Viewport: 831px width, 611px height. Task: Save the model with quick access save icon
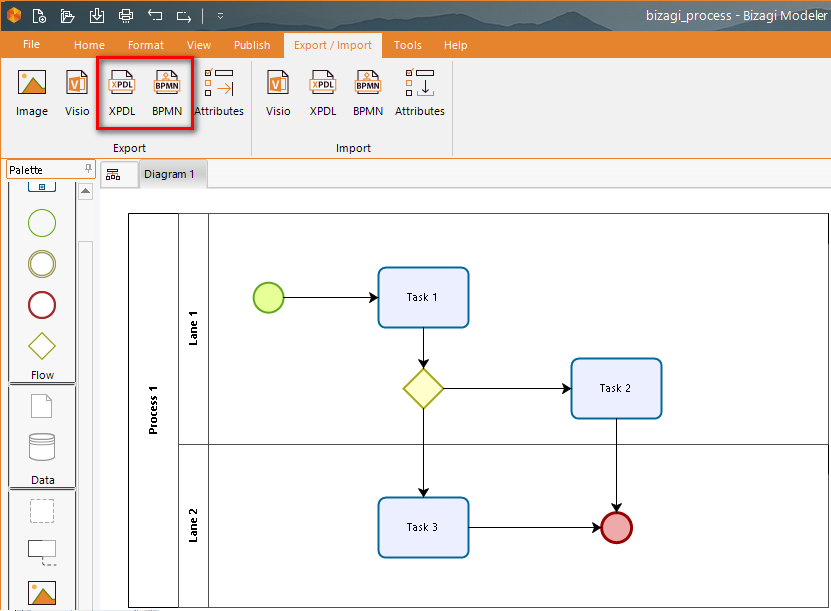tap(96, 16)
